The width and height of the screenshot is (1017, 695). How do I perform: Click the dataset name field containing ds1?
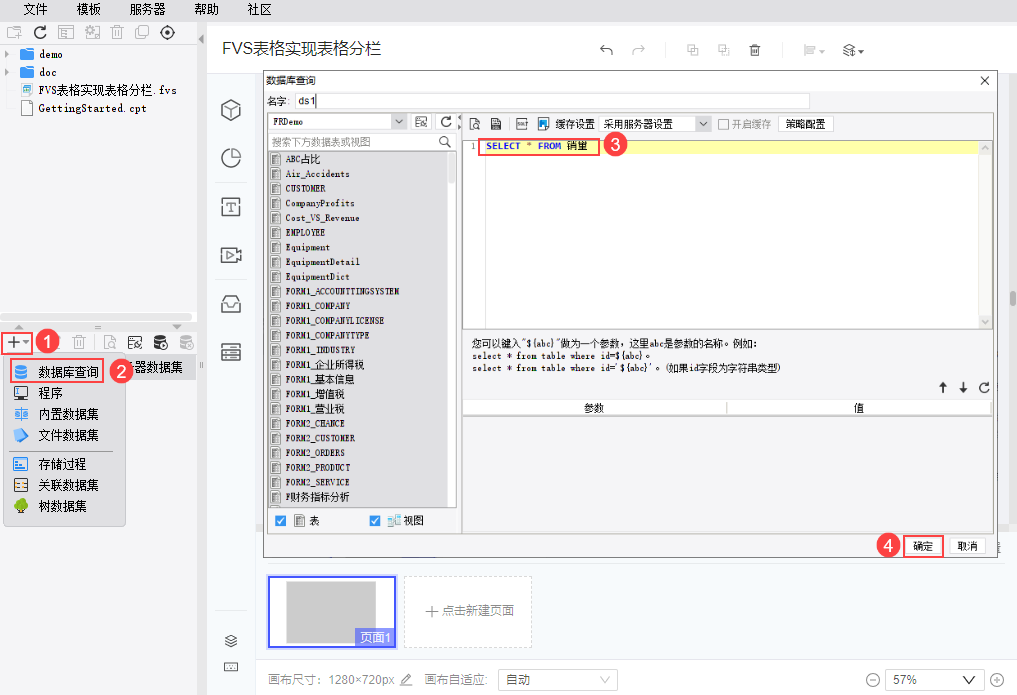click(x=553, y=100)
